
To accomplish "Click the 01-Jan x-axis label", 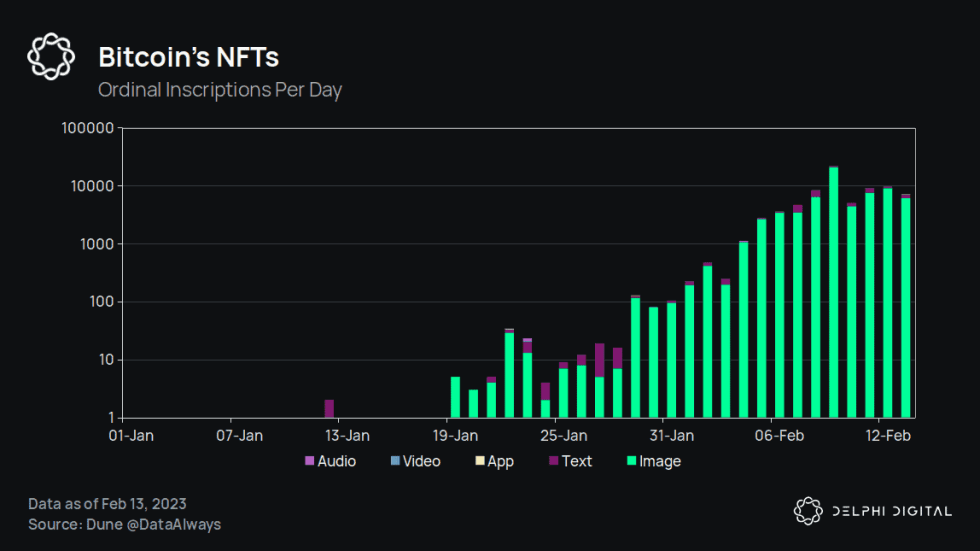I will (x=131, y=436).
